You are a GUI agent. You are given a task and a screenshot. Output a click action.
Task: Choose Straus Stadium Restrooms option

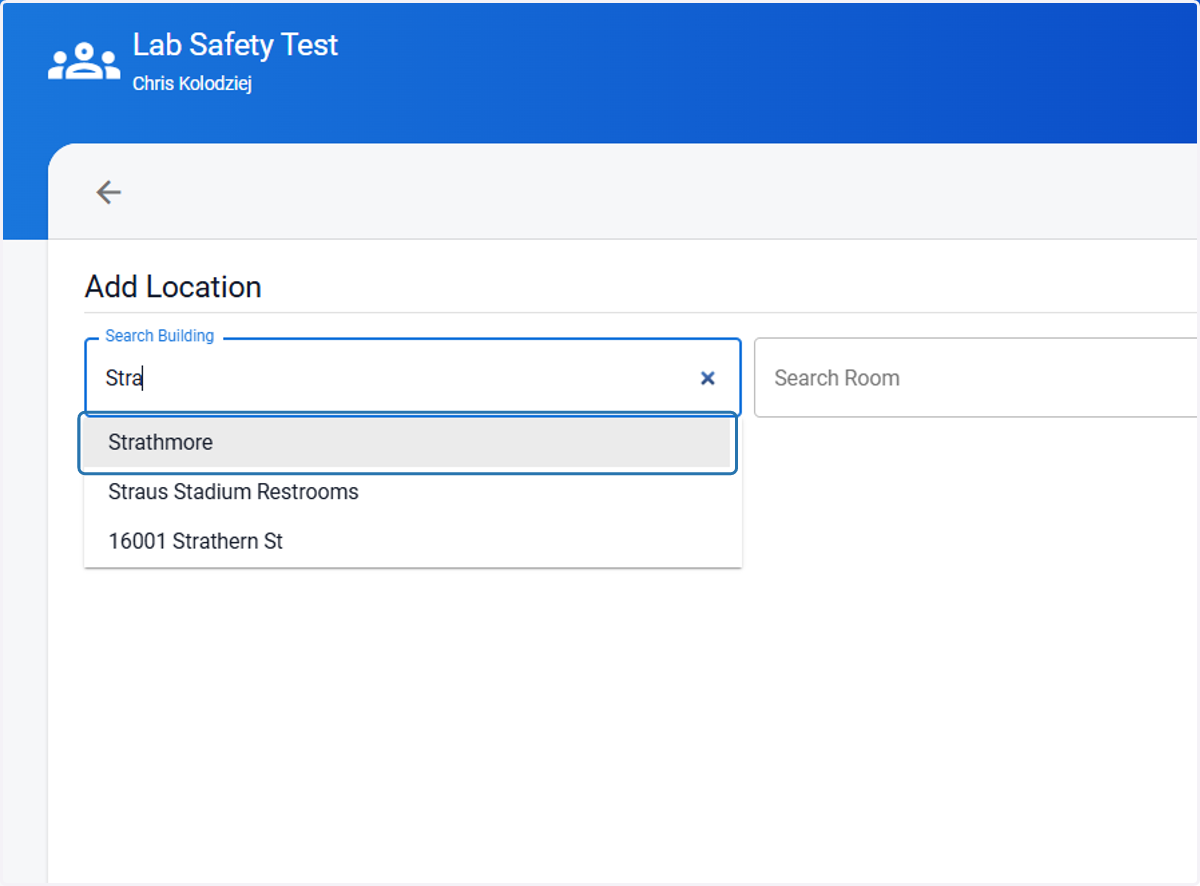(413, 492)
